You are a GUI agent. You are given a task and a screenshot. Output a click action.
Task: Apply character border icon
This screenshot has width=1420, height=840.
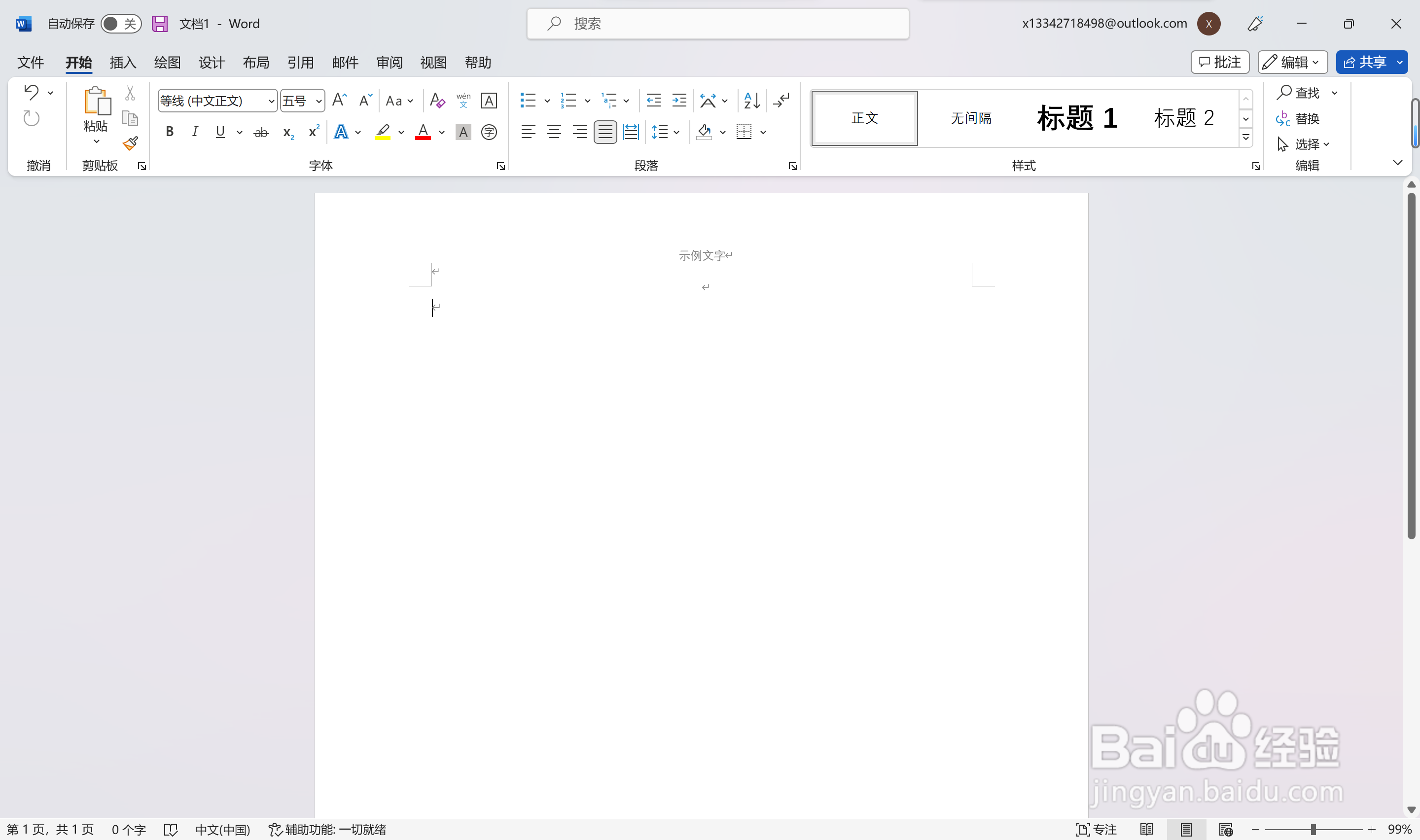(x=489, y=100)
